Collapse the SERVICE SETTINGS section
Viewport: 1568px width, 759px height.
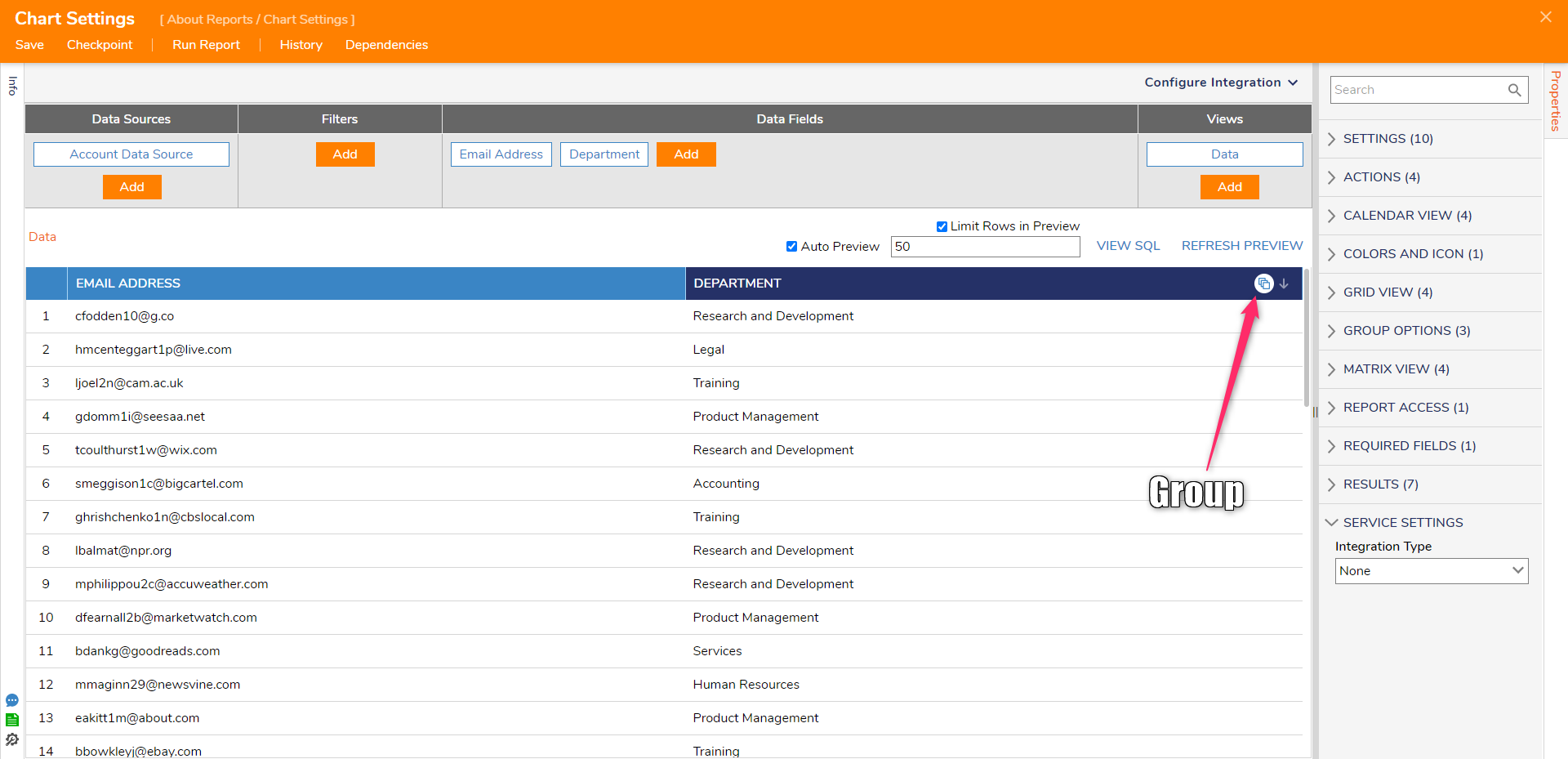(x=1430, y=523)
